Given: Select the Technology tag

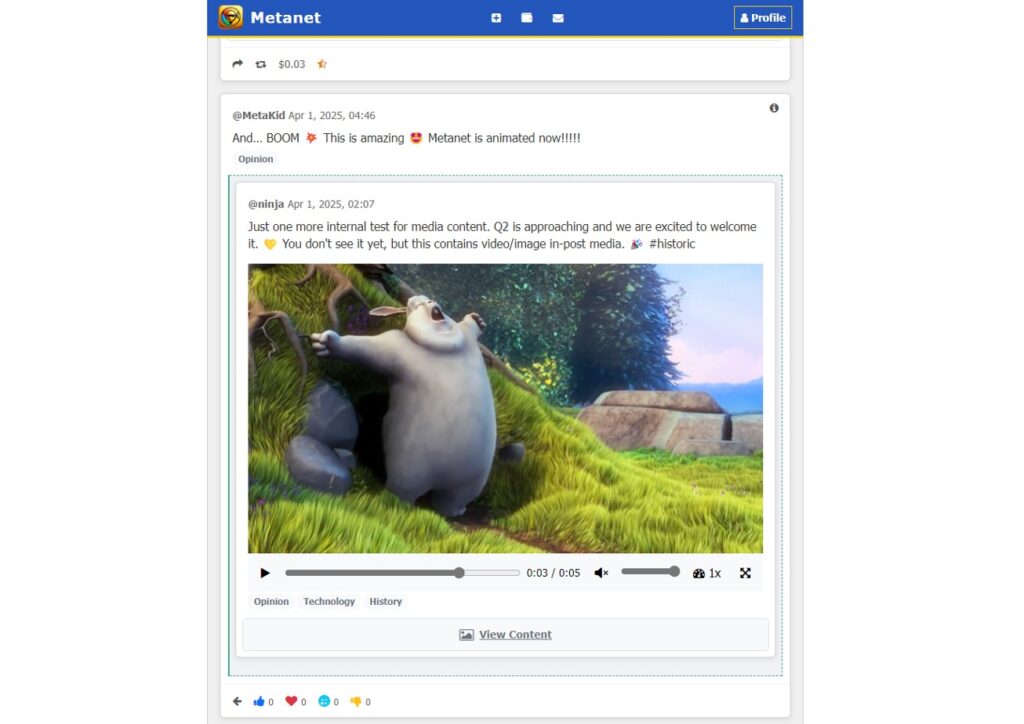Looking at the screenshot, I should pyautogui.click(x=329, y=602).
